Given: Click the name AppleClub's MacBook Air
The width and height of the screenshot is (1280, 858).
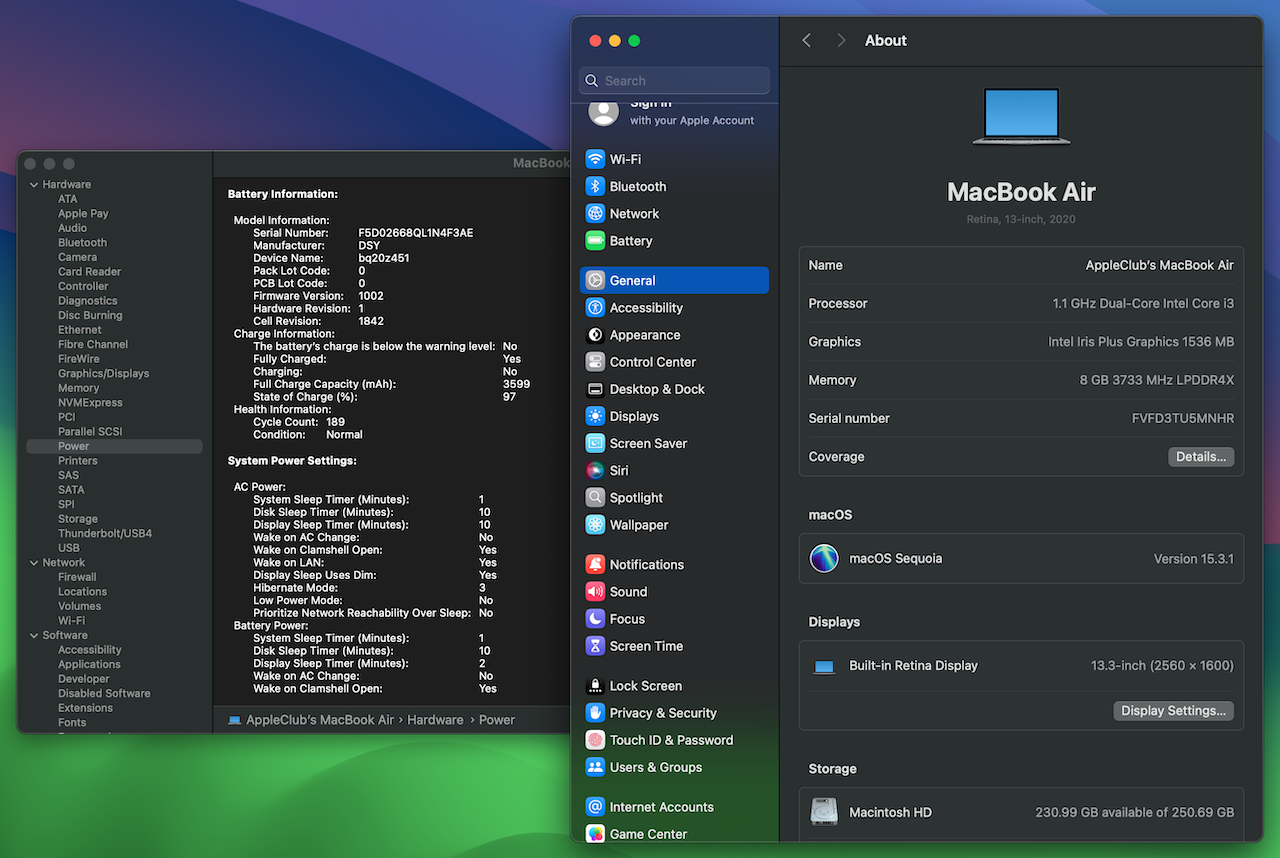Looking at the screenshot, I should click(1160, 265).
